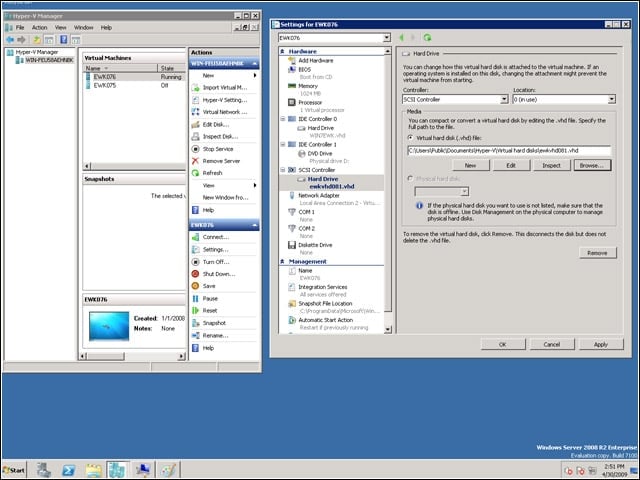The width and height of the screenshot is (640, 480).
Task: Open the Help menu in Hyper-V Manager
Action: 106,27
